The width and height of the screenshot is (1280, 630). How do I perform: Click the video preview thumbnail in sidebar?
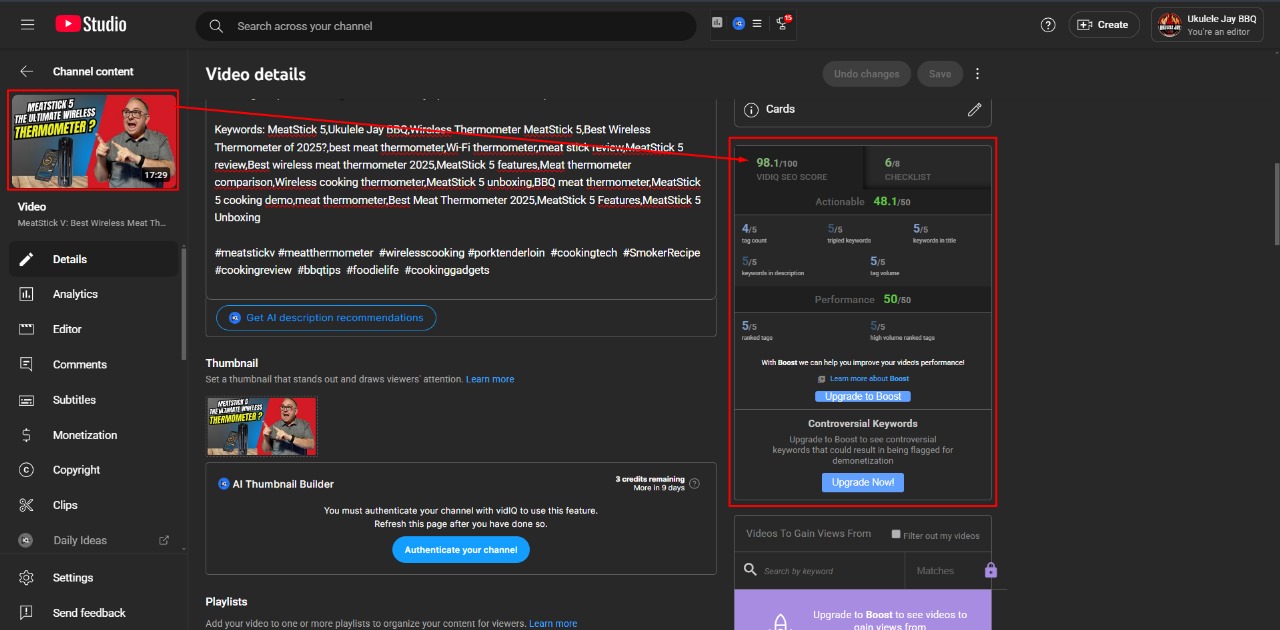[x=93, y=140]
